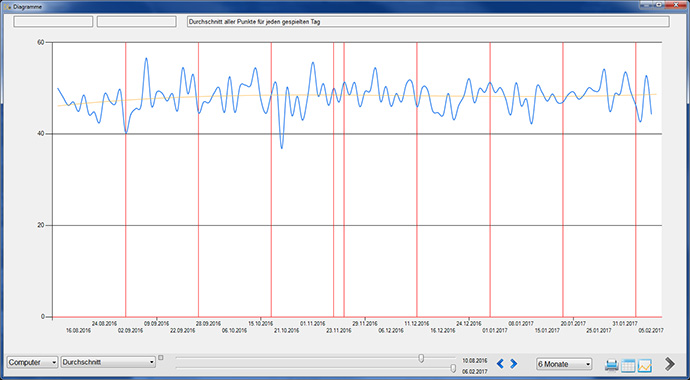The height and width of the screenshot is (380, 690).
Task: Click upper start-date slider handle
Action: pos(421,358)
